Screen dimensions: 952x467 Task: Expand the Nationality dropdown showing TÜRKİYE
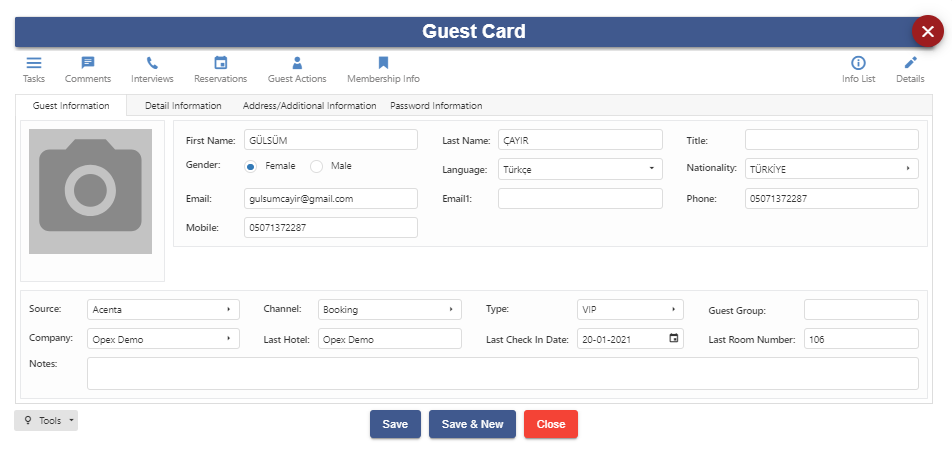point(832,169)
